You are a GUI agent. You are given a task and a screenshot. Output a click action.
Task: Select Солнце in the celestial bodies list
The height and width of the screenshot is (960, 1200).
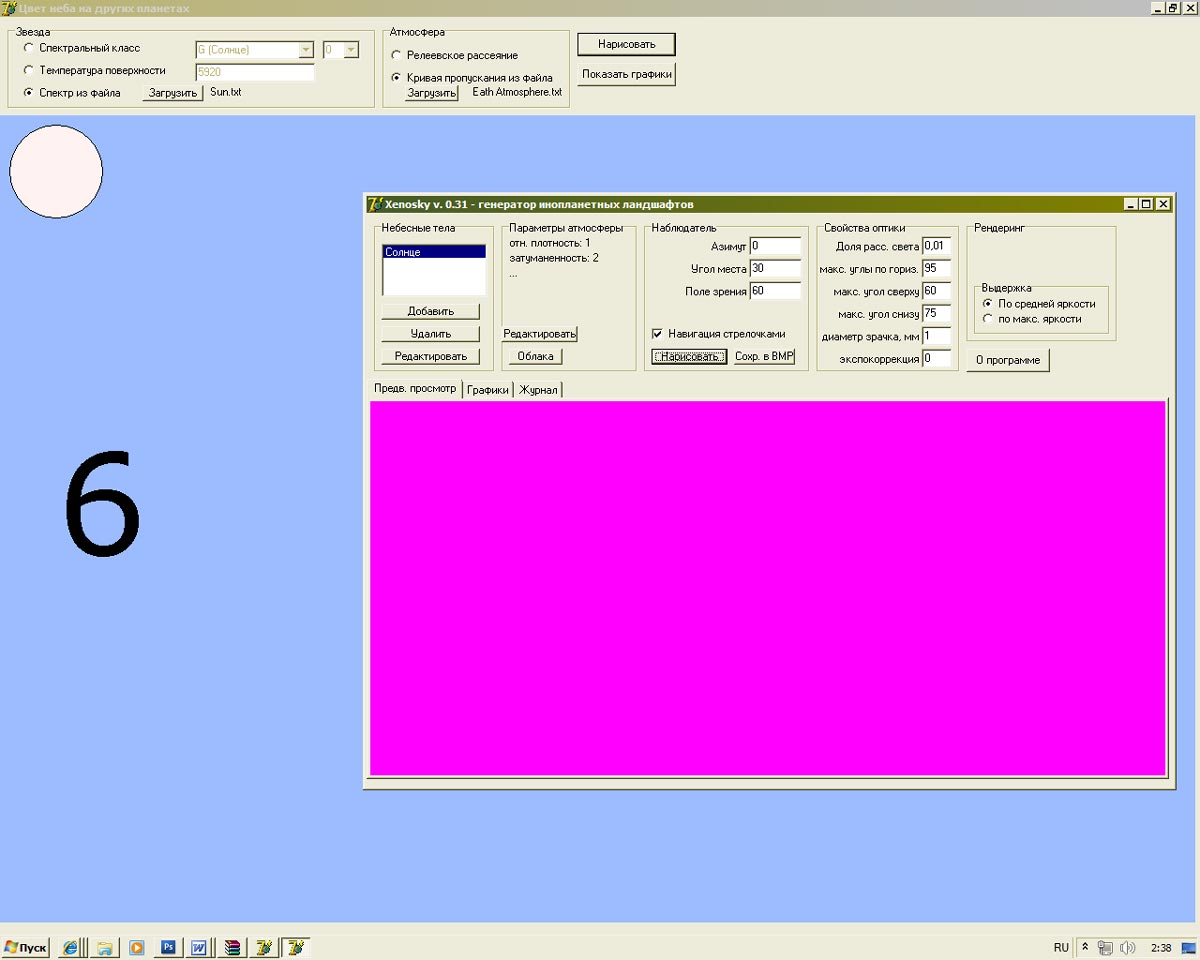(x=434, y=253)
